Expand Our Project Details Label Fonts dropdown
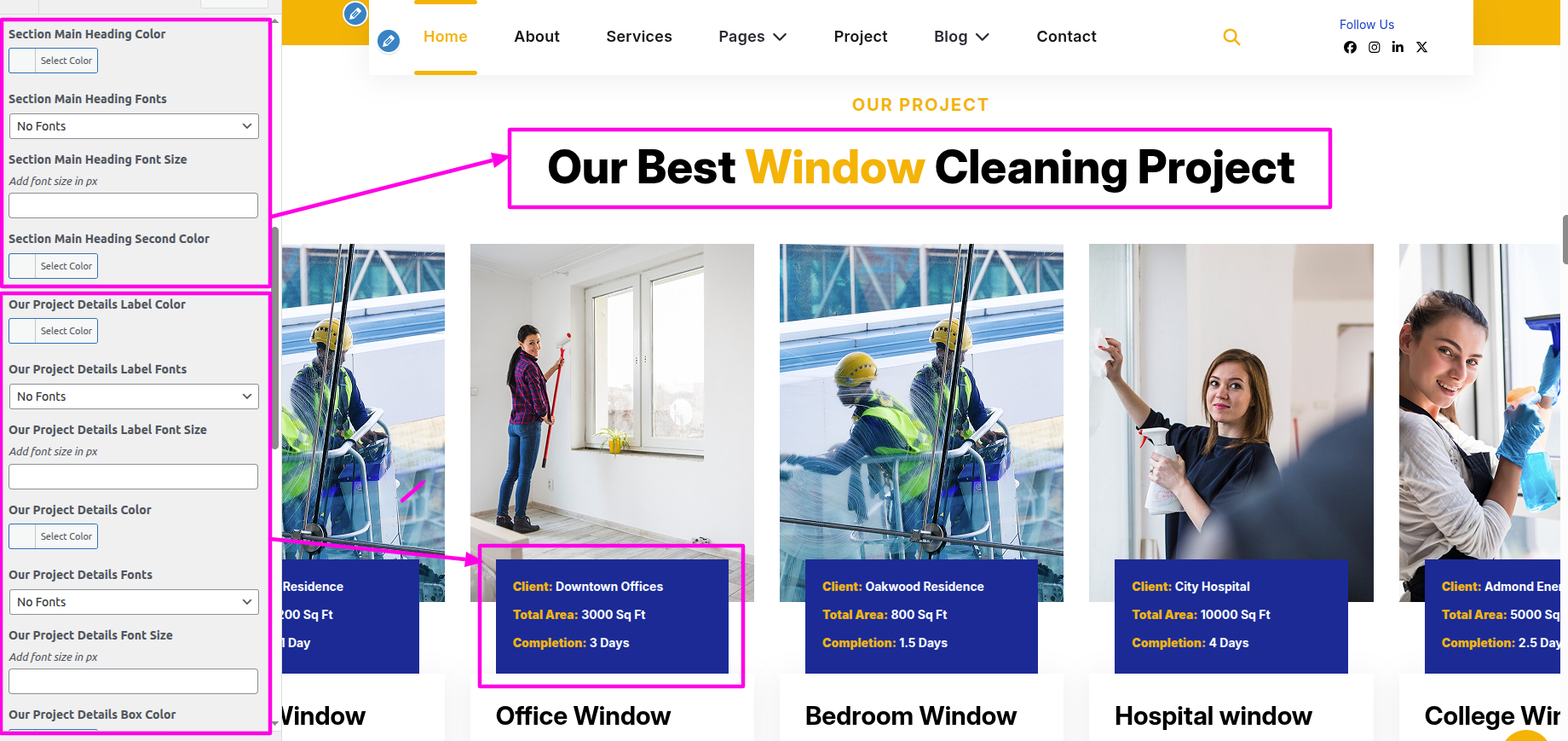1568x741 pixels. point(134,397)
